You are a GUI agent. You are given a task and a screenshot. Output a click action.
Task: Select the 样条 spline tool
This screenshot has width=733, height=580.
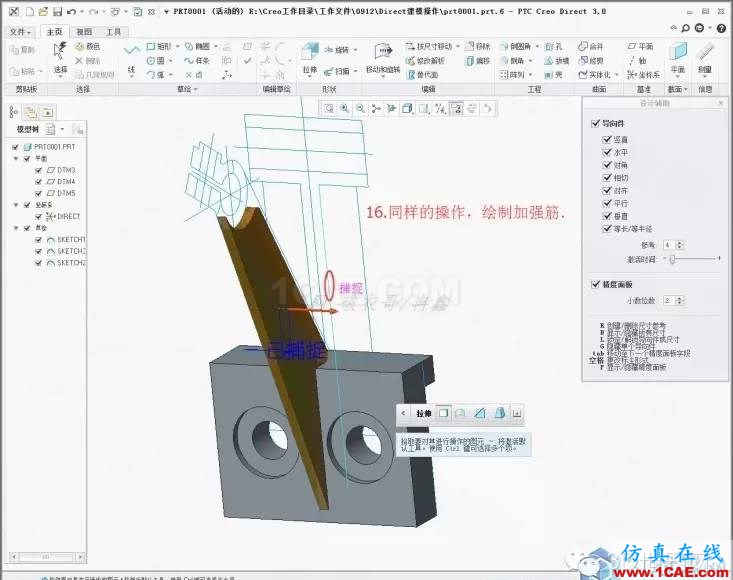pyautogui.click(x=196, y=61)
